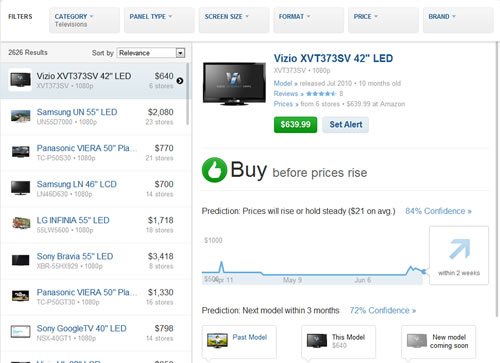This screenshot has width=500, height=363.
Task: Open the Category filter dropdown
Action: click(x=84, y=20)
